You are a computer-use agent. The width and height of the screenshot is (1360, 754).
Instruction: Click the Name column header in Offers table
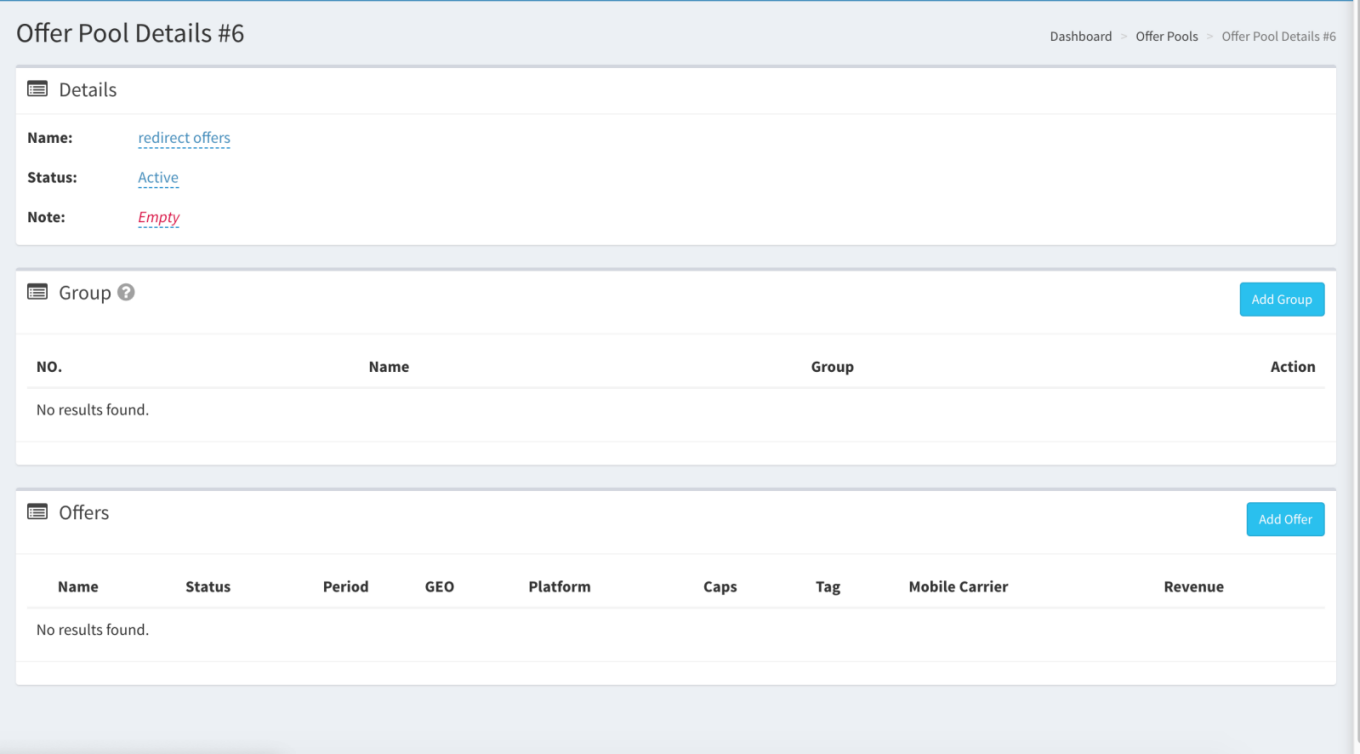(78, 587)
